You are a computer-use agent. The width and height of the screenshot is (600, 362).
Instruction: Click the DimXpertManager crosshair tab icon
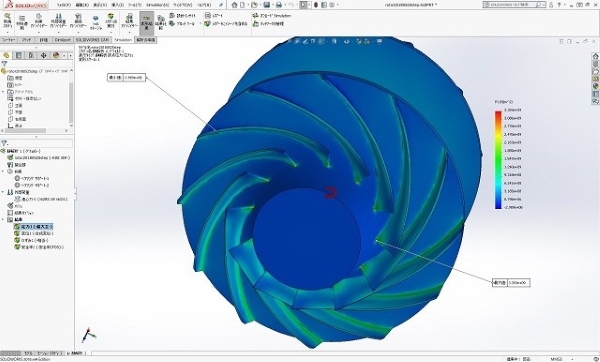(x=43, y=55)
